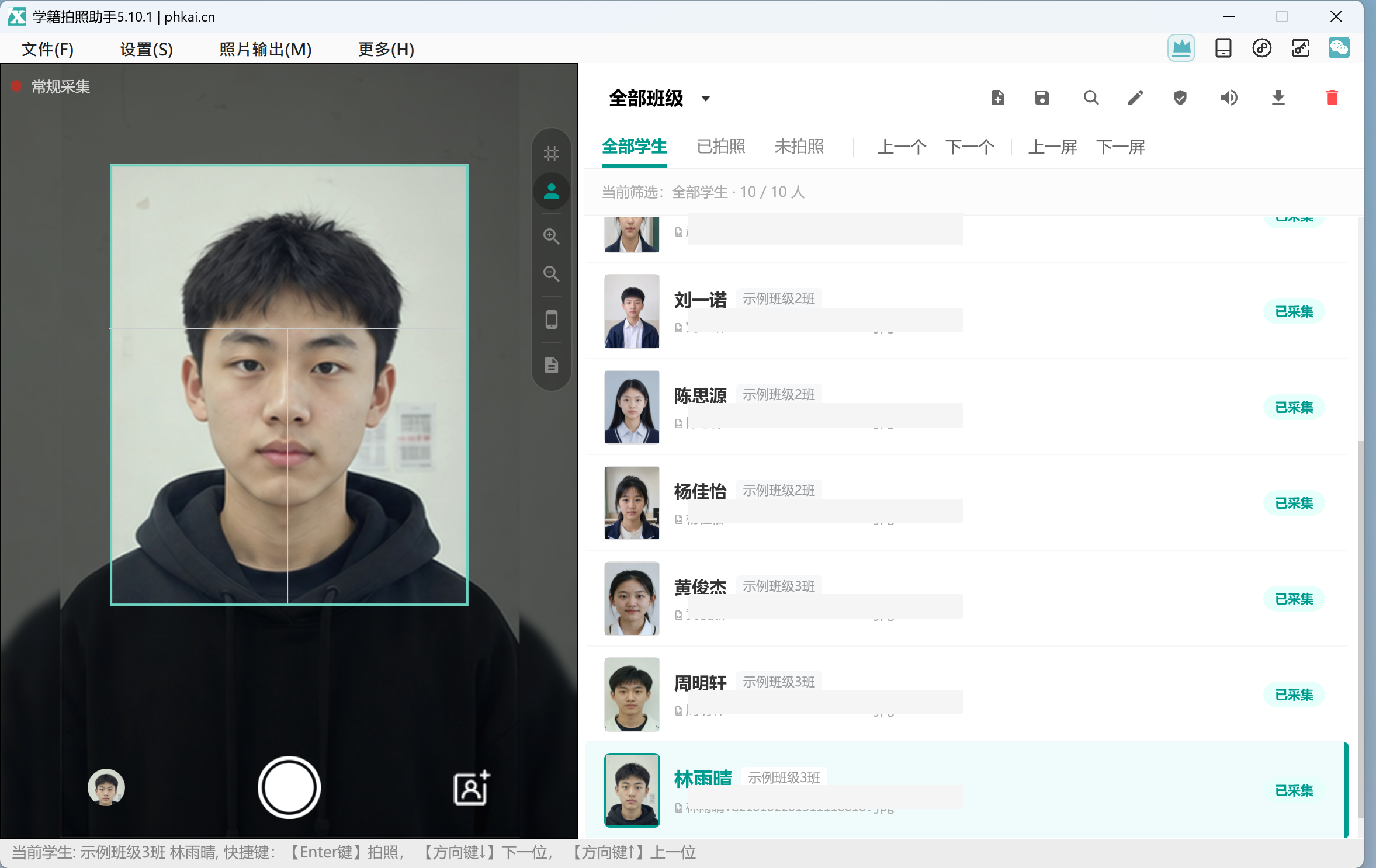The height and width of the screenshot is (868, 1376).
Task: Click 杨佳怡's photo thumbnail
Action: pos(632,502)
